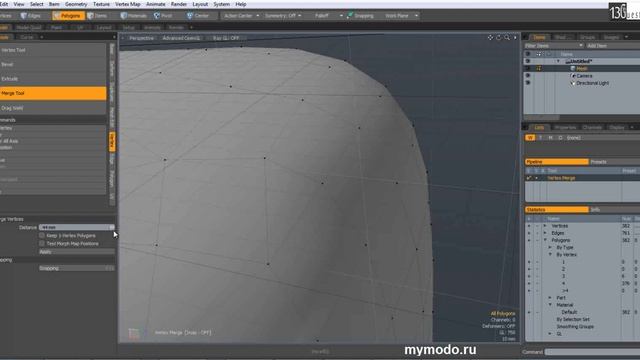640x360 pixels.
Task: Click the Drag Weld button
Action: (x=53, y=108)
